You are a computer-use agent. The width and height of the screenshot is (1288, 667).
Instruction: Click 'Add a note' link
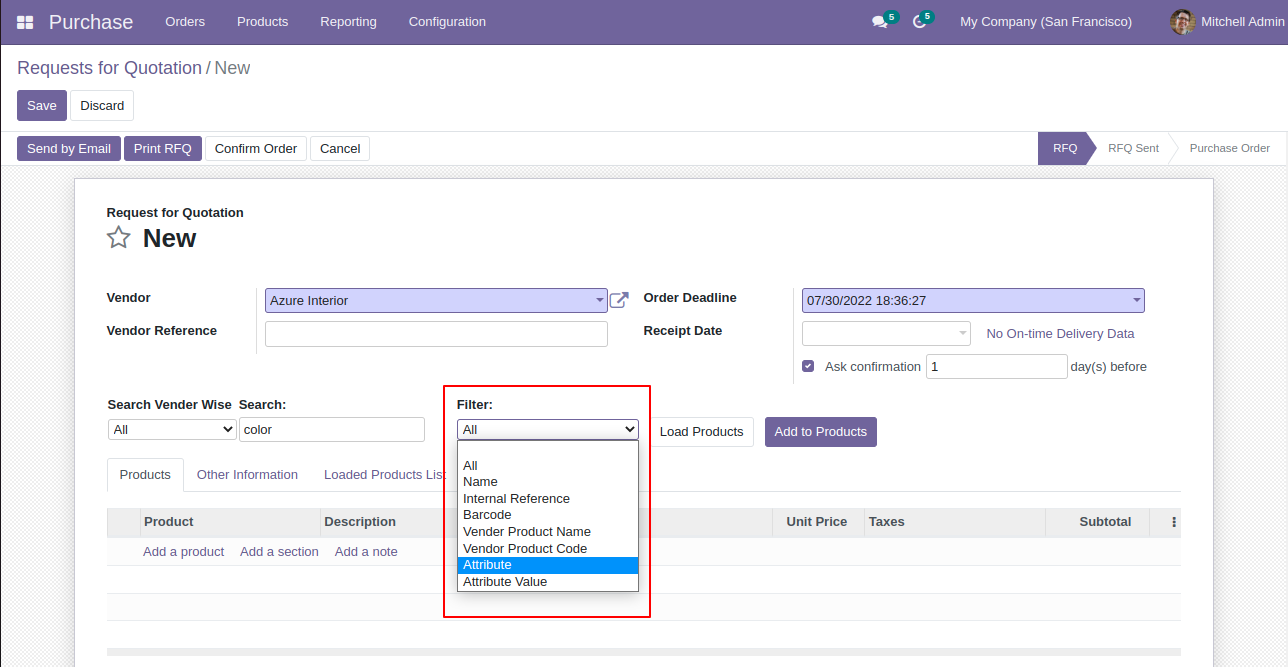coord(366,552)
